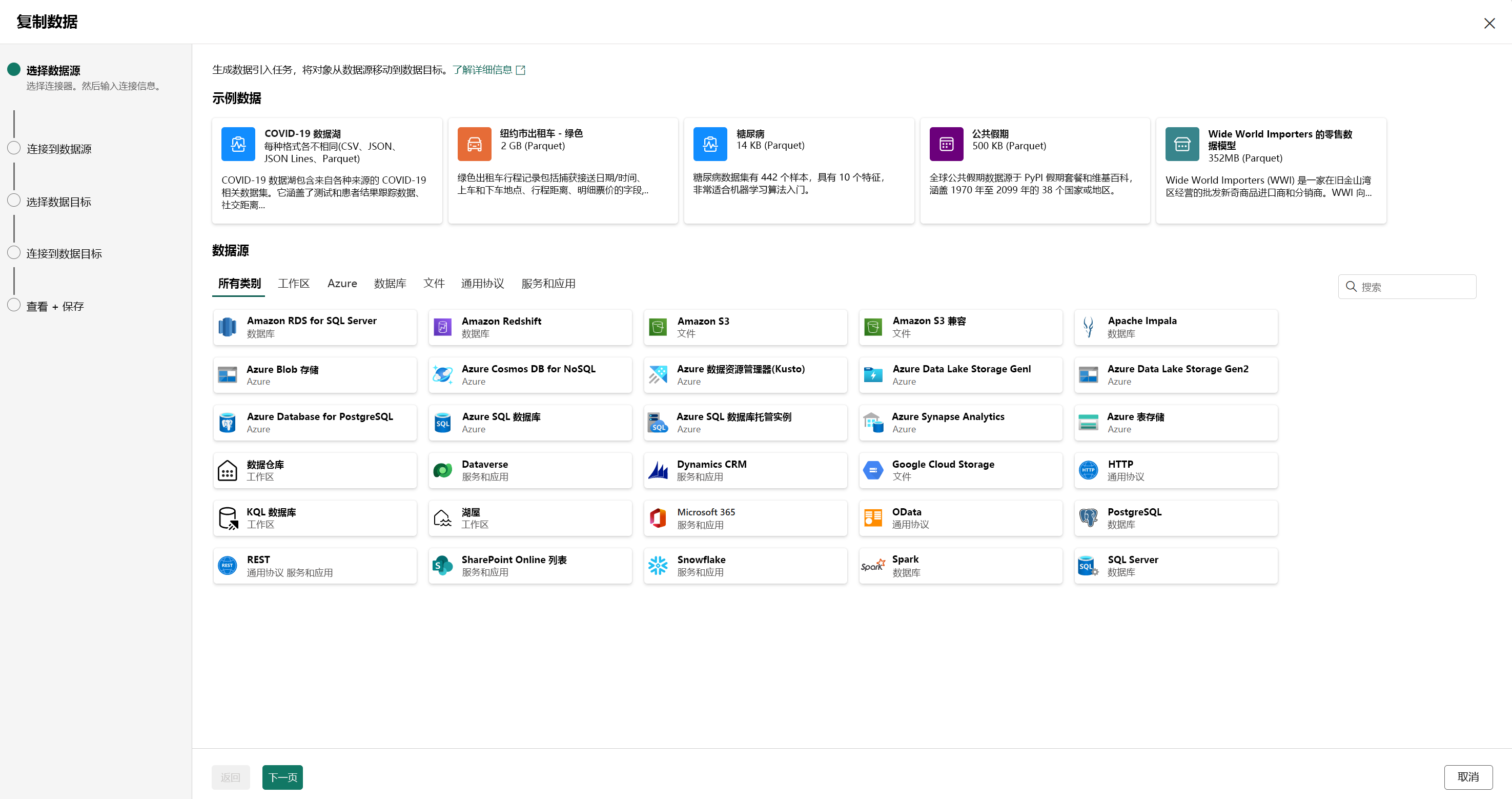
Task: Click the Microsoft 365 icon
Action: [658, 518]
